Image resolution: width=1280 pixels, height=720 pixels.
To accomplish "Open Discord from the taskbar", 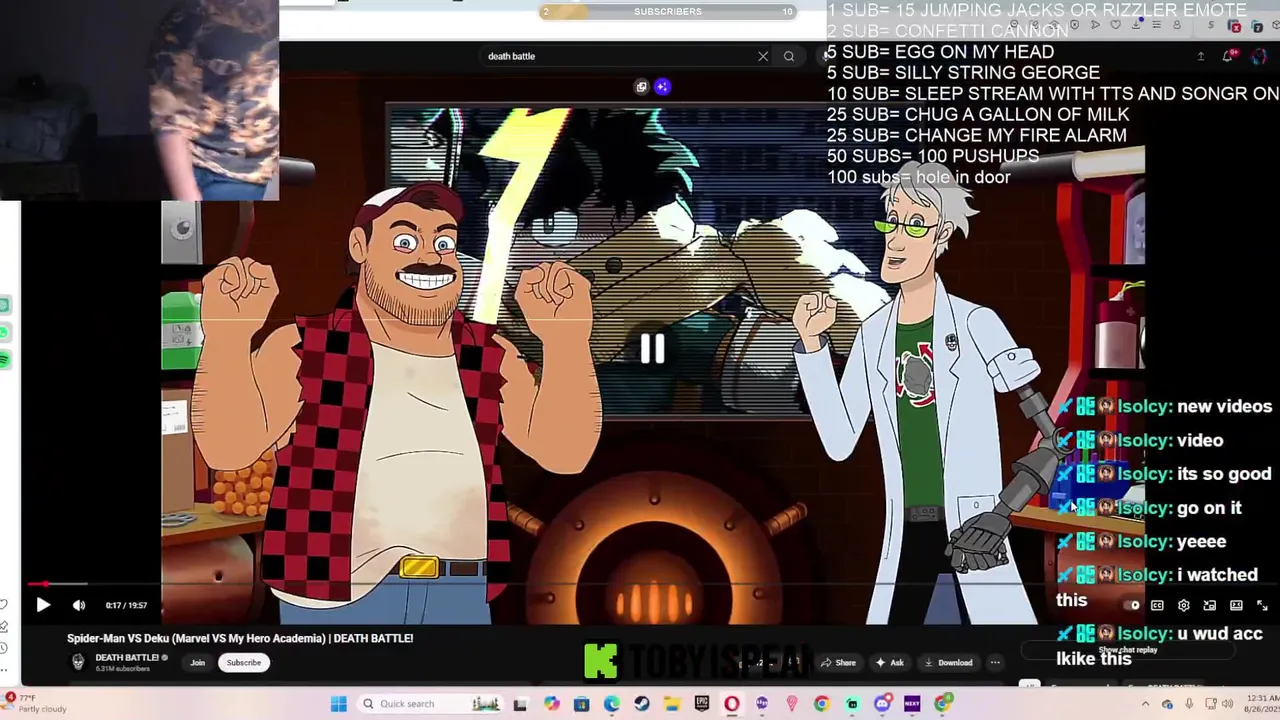I will (x=882, y=704).
